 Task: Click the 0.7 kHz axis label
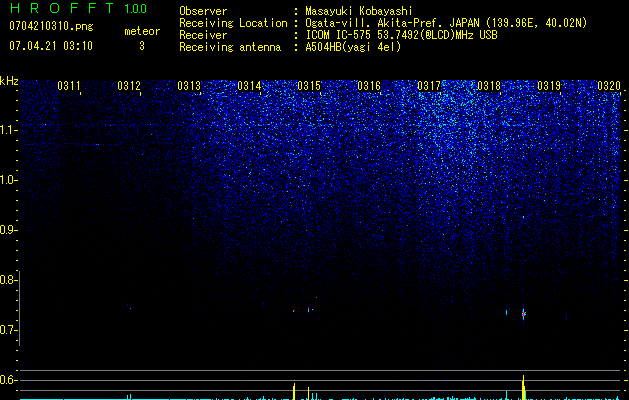[x=9, y=330]
